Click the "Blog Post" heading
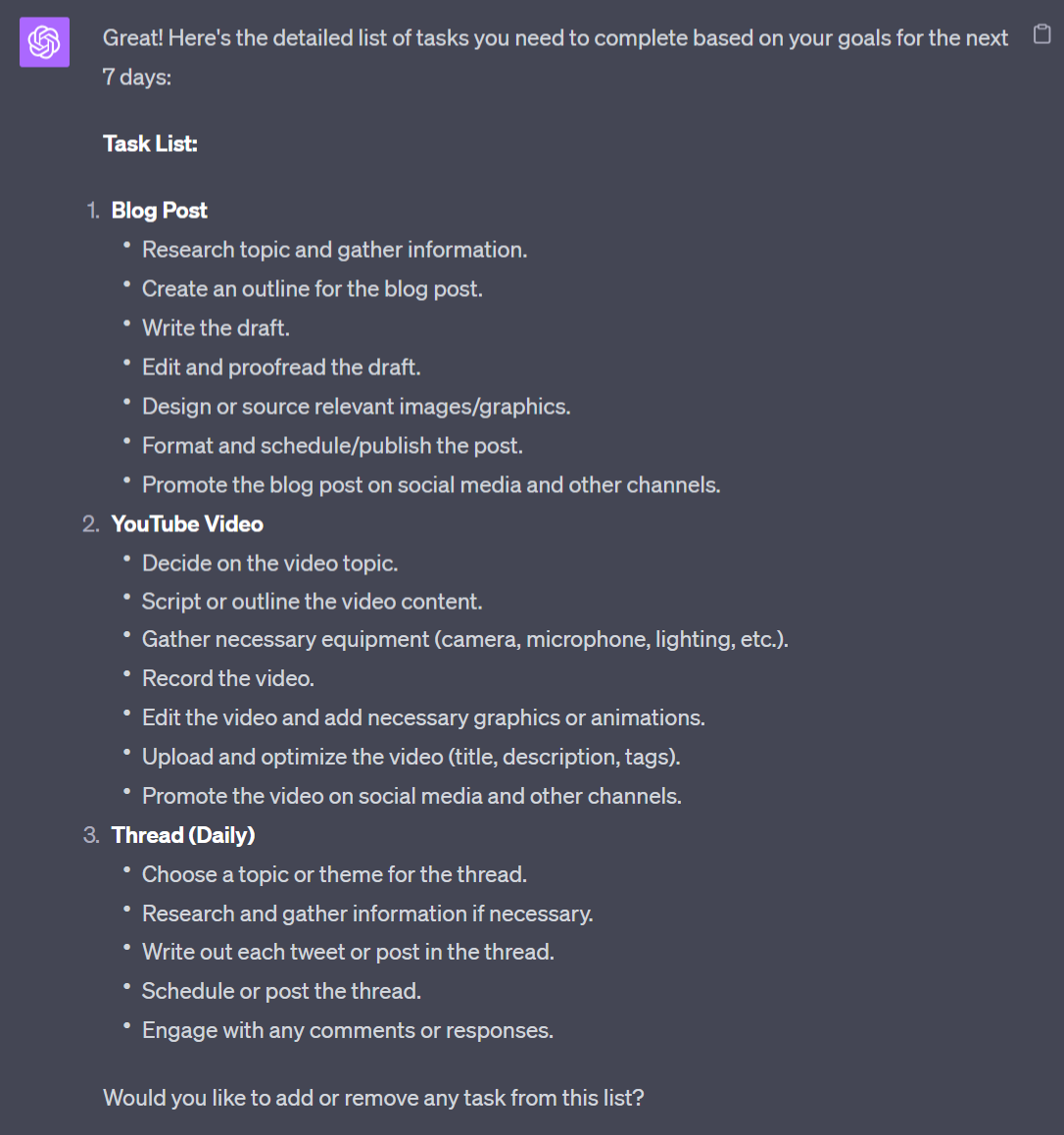This screenshot has height=1135, width=1064. (159, 211)
